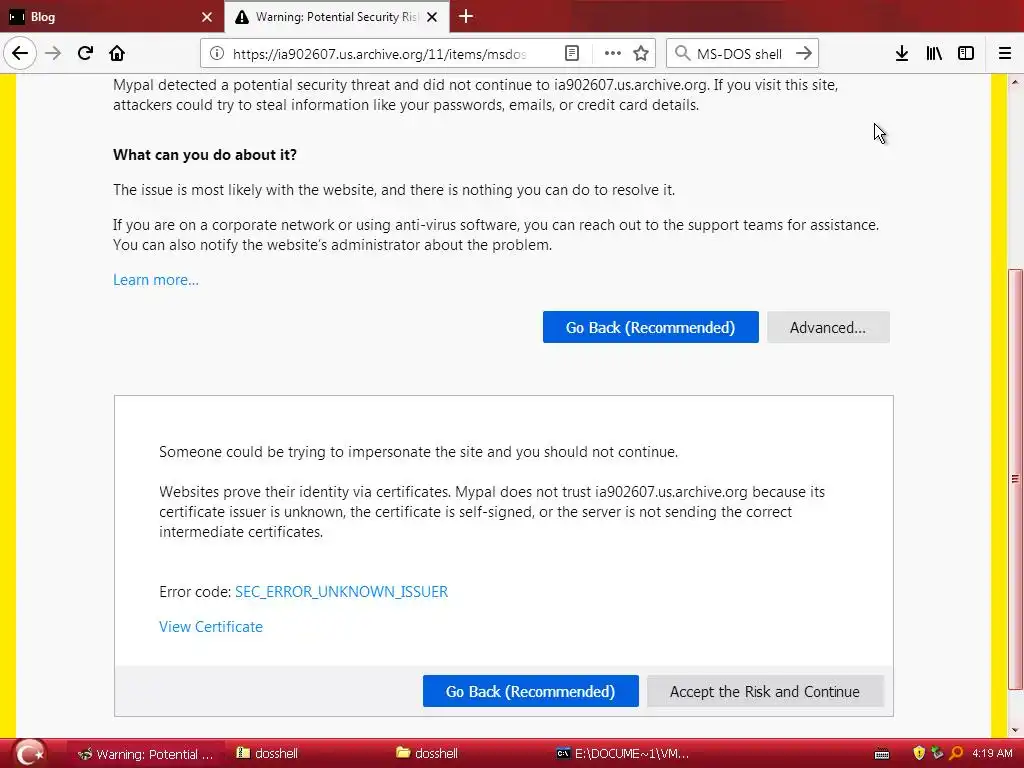Image resolution: width=1024 pixels, height=768 pixels.
Task: Toggle the sidebar view icon
Action: click(966, 54)
